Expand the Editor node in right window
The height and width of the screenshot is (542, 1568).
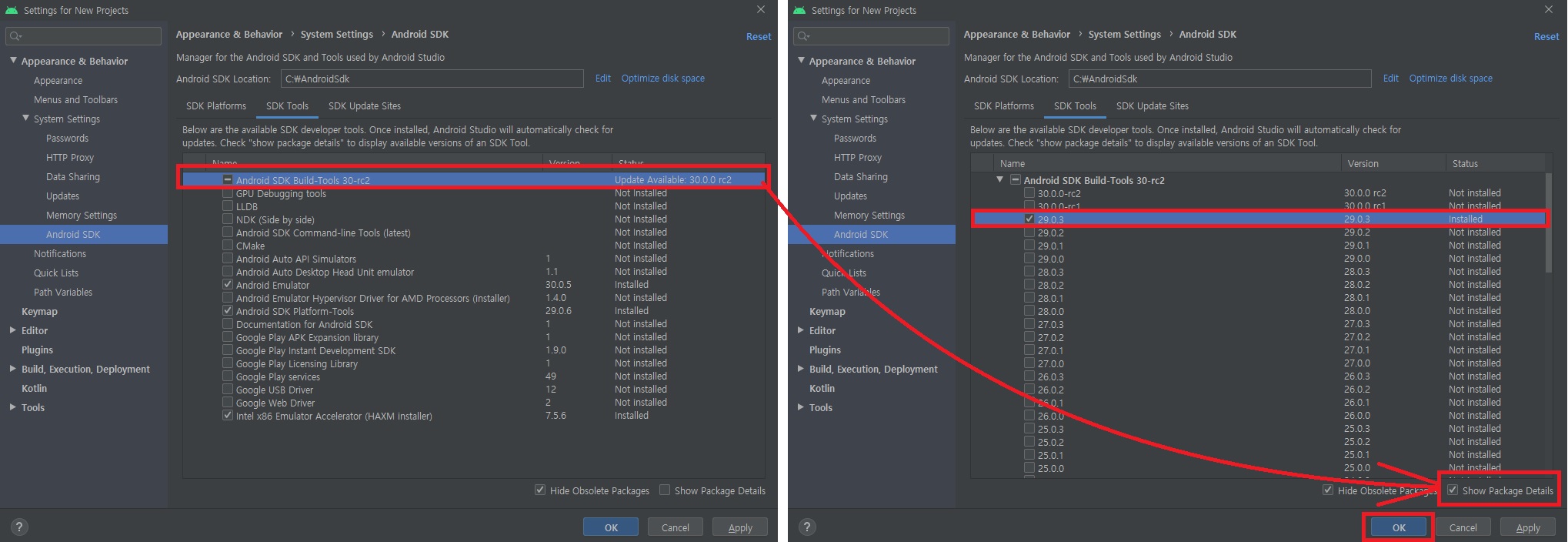(x=801, y=330)
